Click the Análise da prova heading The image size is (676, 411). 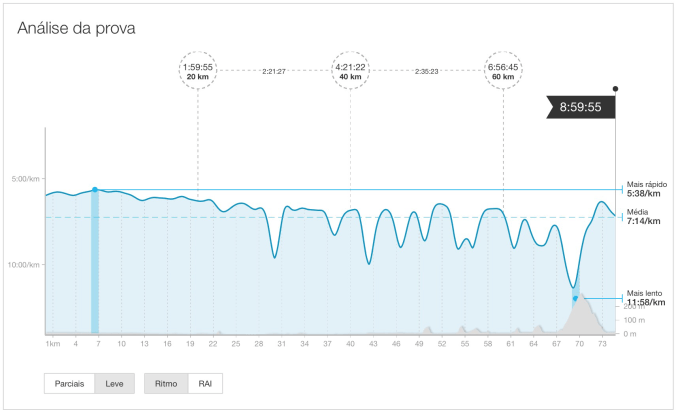pyautogui.click(x=76, y=28)
